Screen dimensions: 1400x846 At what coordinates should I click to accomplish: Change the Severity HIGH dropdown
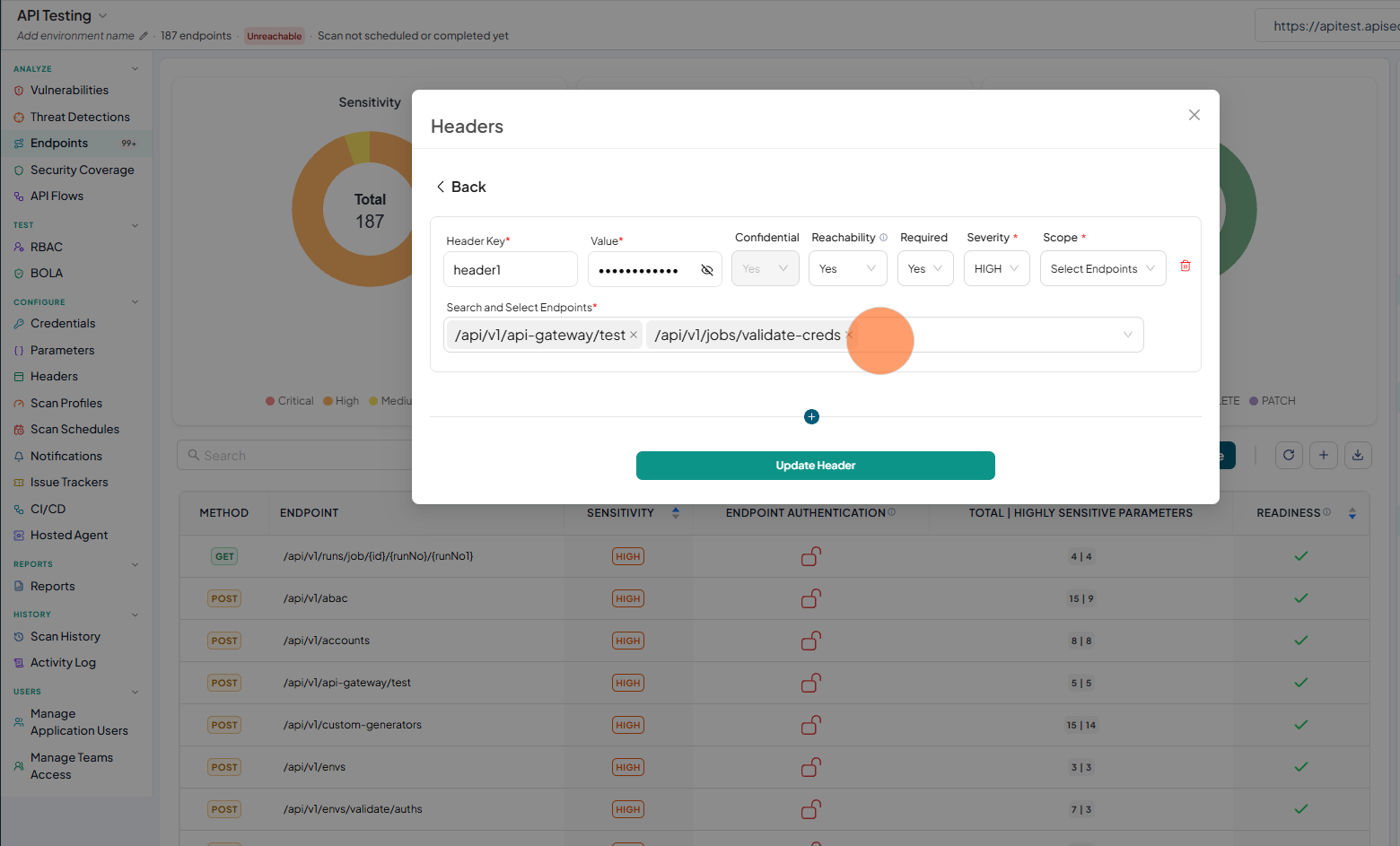[x=997, y=269]
